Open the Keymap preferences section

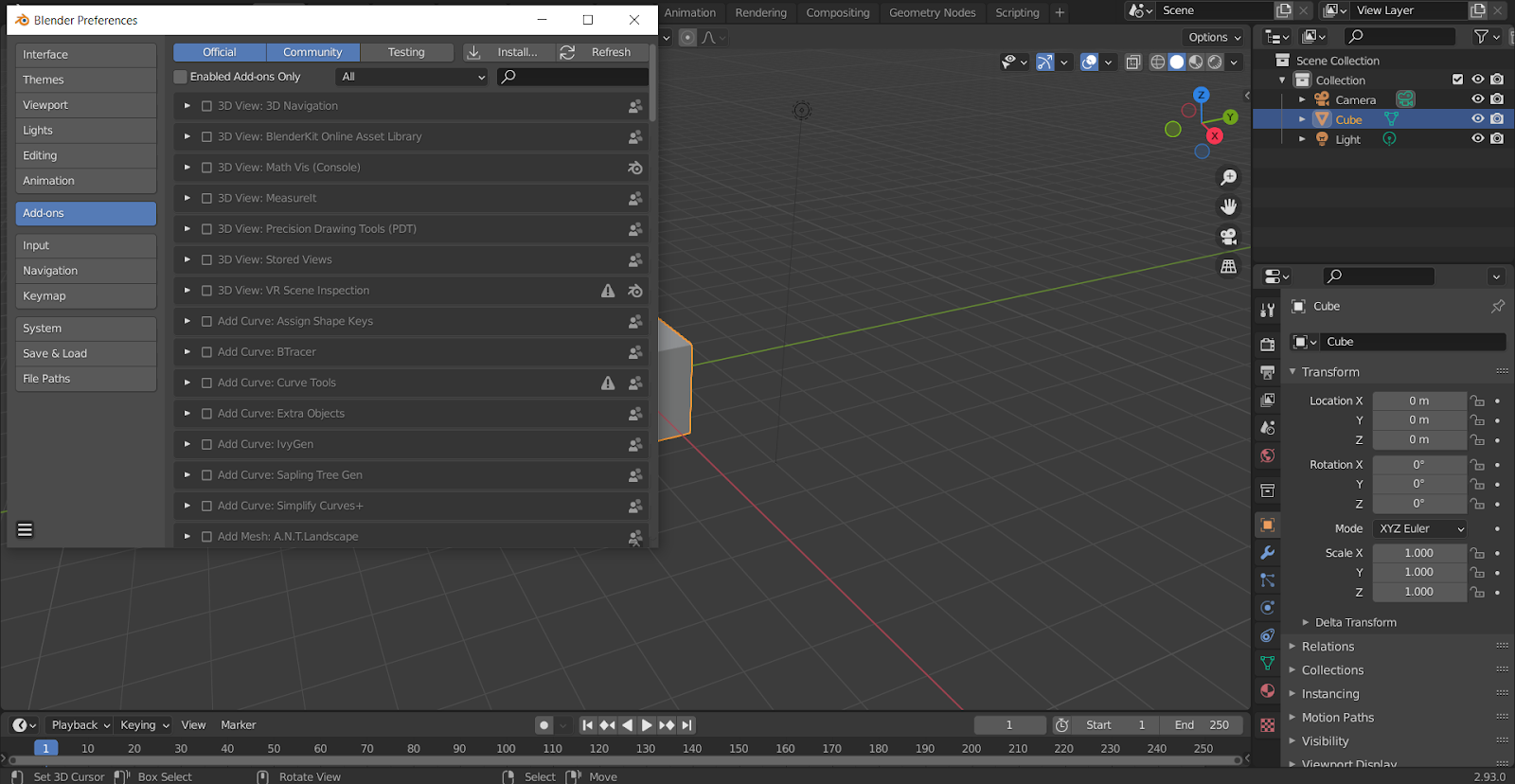click(x=86, y=296)
